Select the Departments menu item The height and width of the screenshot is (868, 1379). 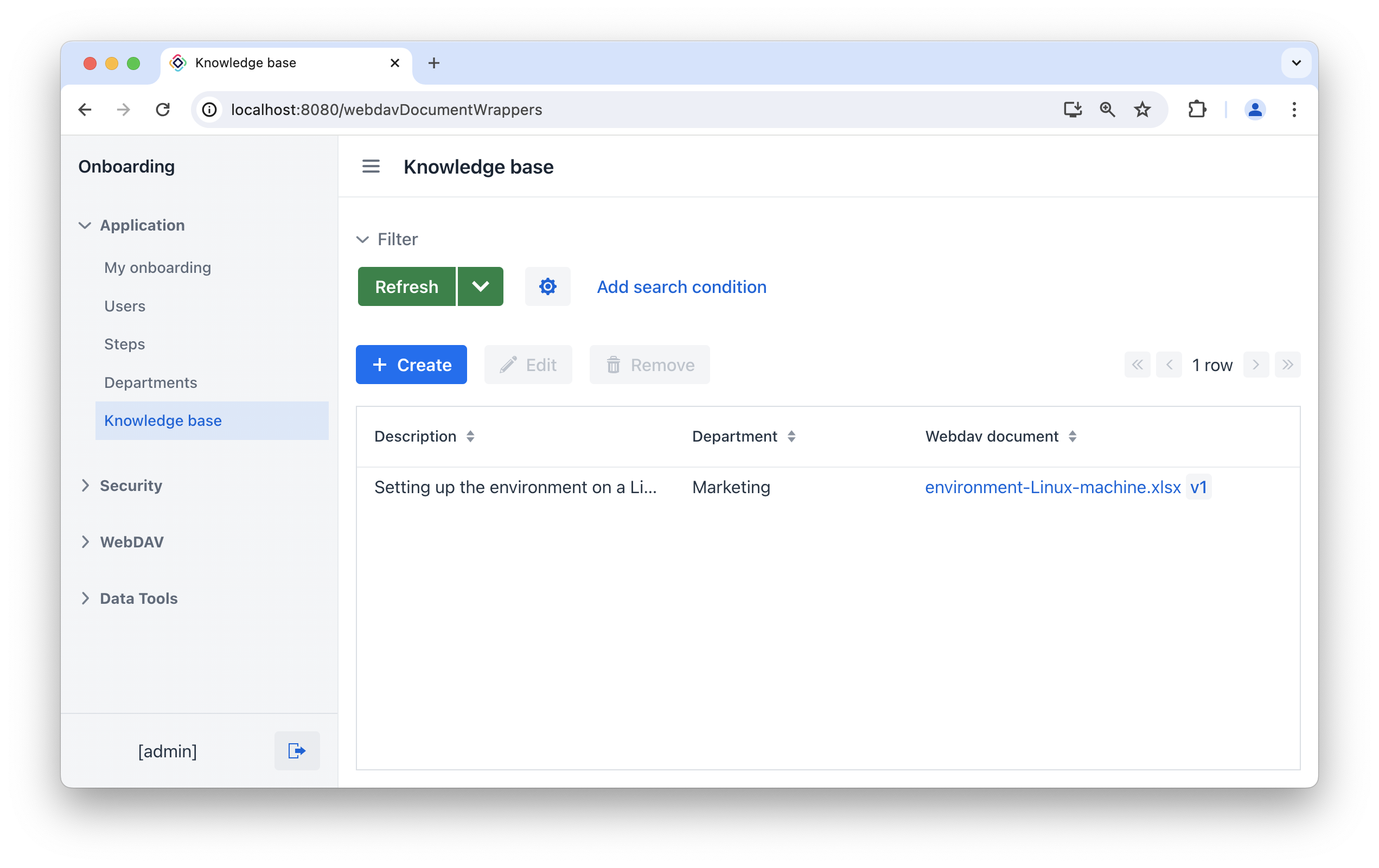pyautogui.click(x=150, y=382)
